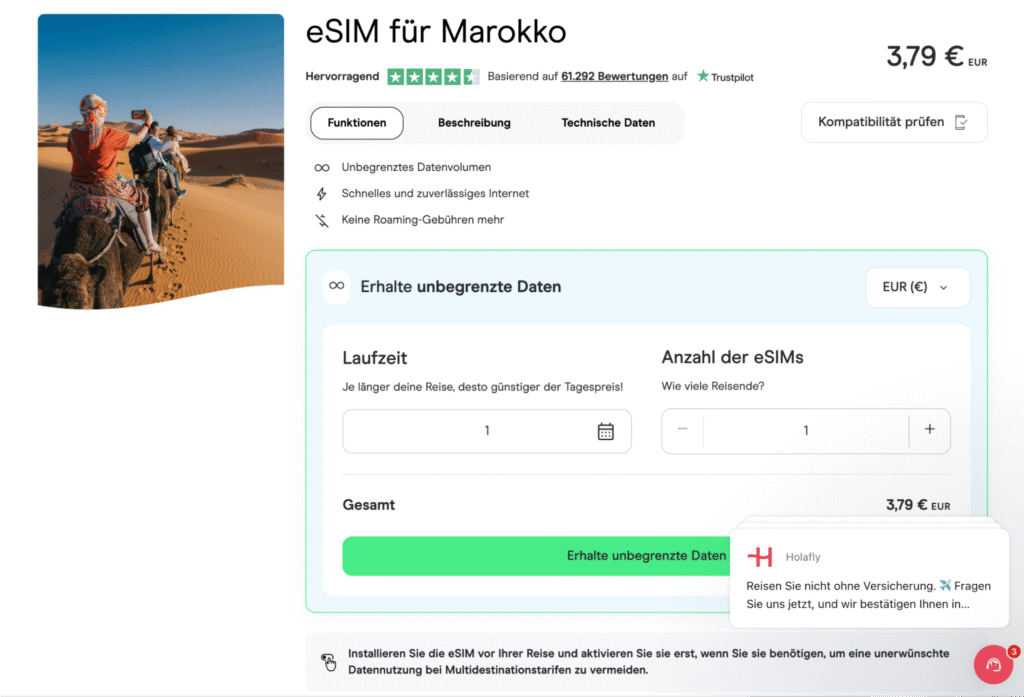Click the checkmark icon on Kompatibilität prüfen
The width and height of the screenshot is (1024, 697).
pos(962,121)
